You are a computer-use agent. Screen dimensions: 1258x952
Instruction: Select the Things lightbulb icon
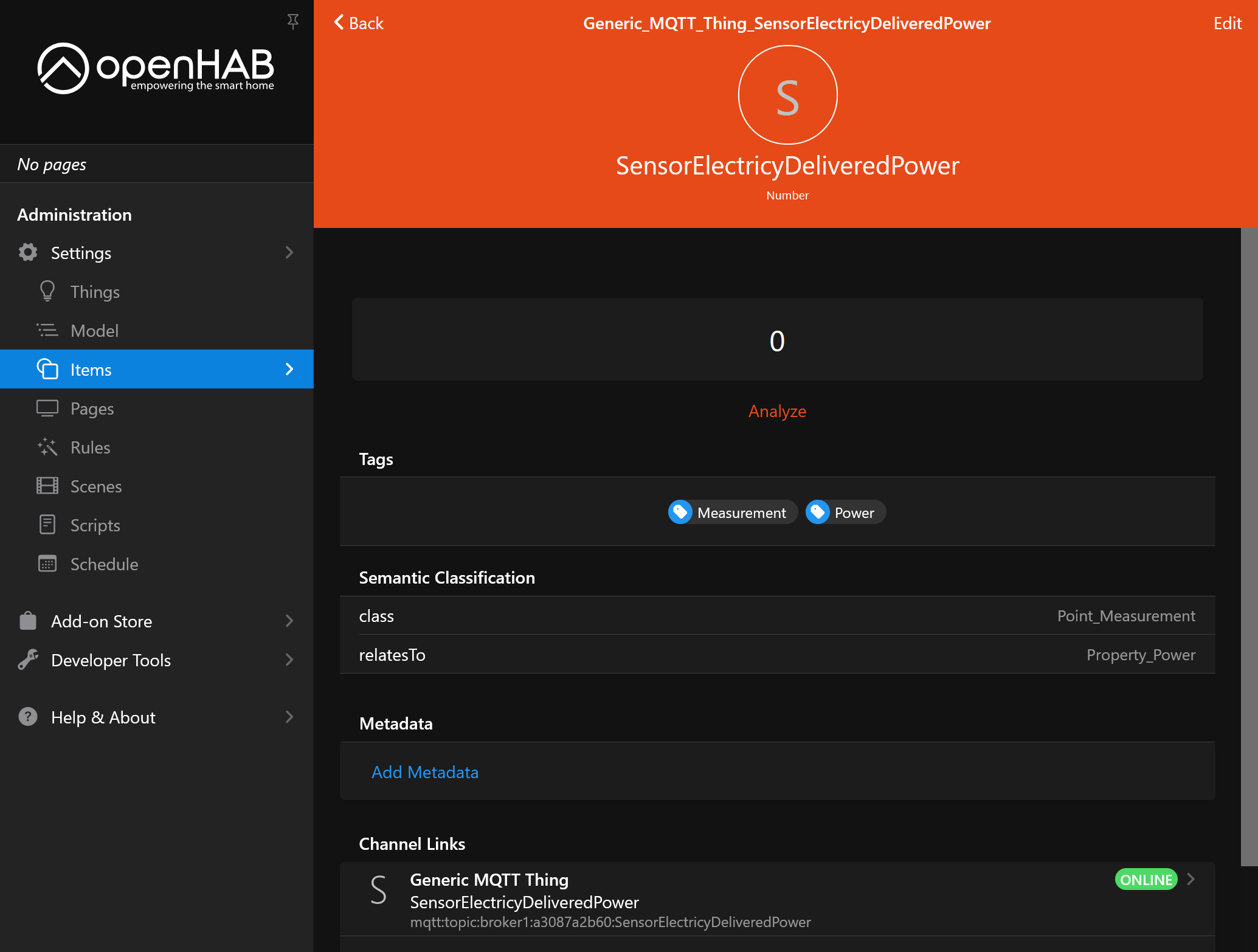pos(48,291)
